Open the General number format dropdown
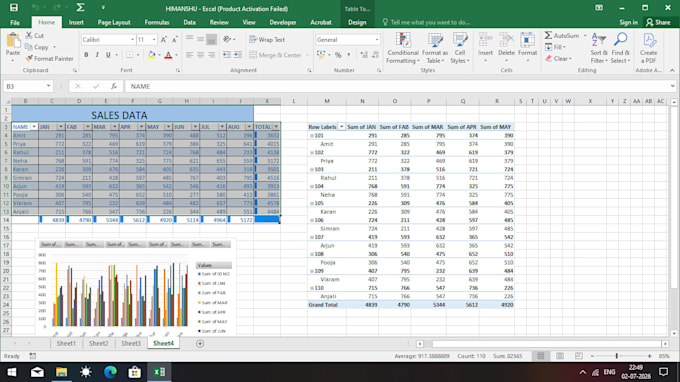This screenshot has width=680, height=382. [x=376, y=39]
